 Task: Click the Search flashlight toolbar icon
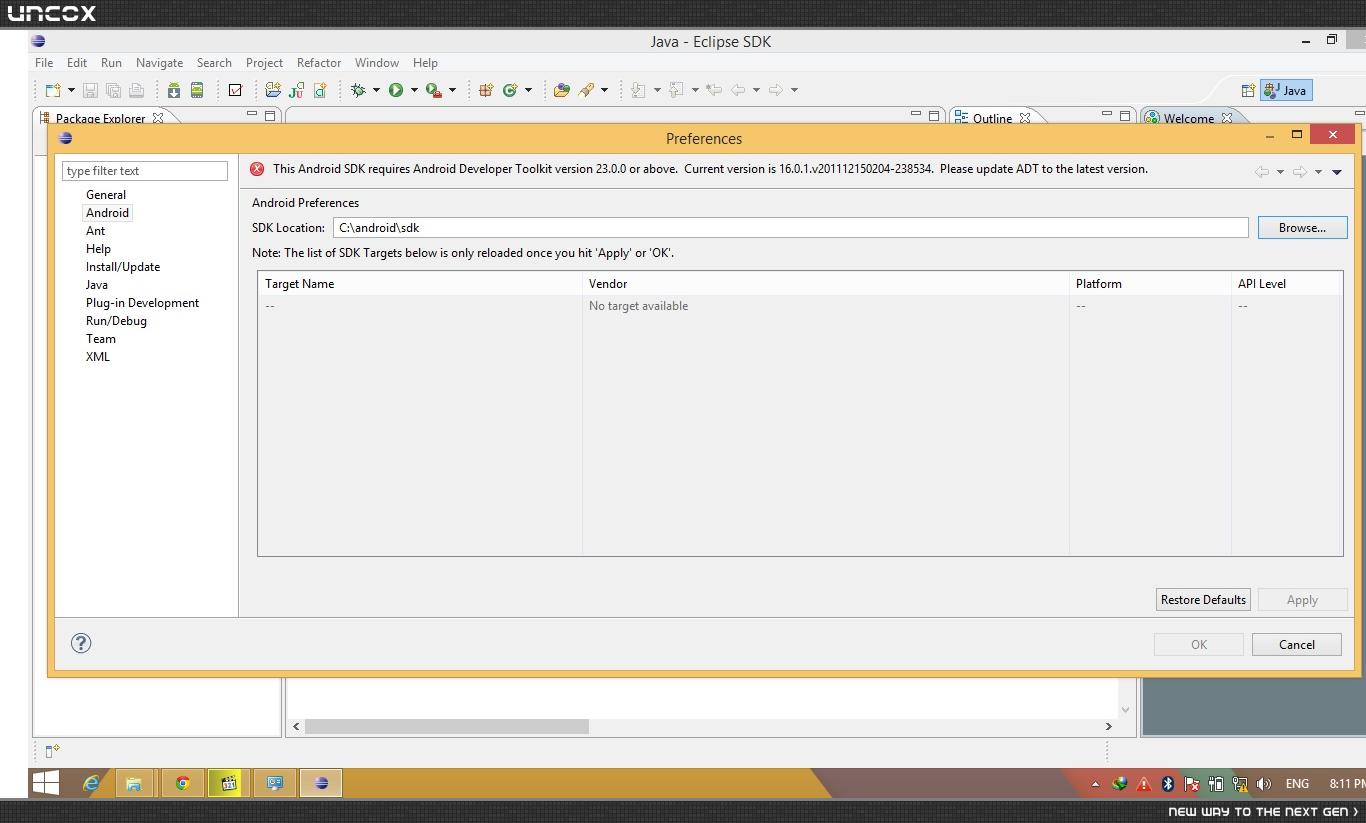point(587,90)
